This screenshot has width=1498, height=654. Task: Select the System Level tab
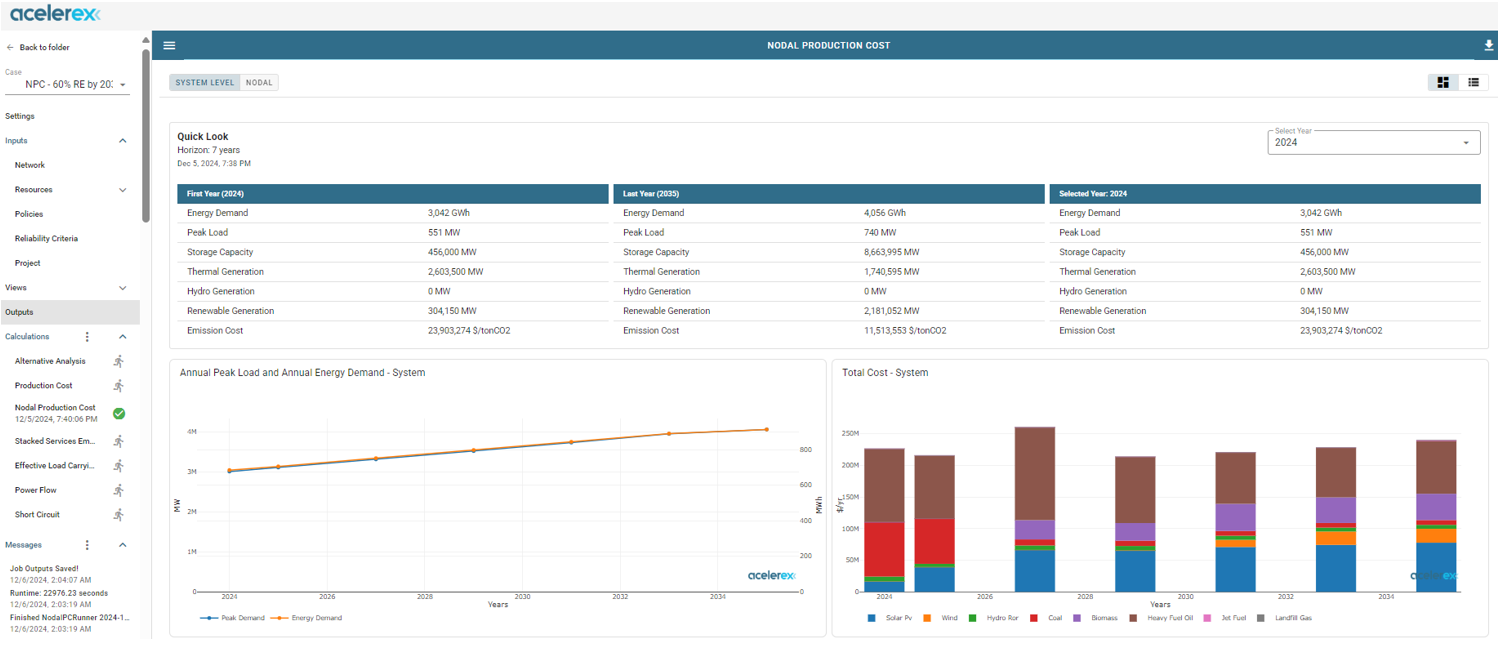click(x=205, y=83)
